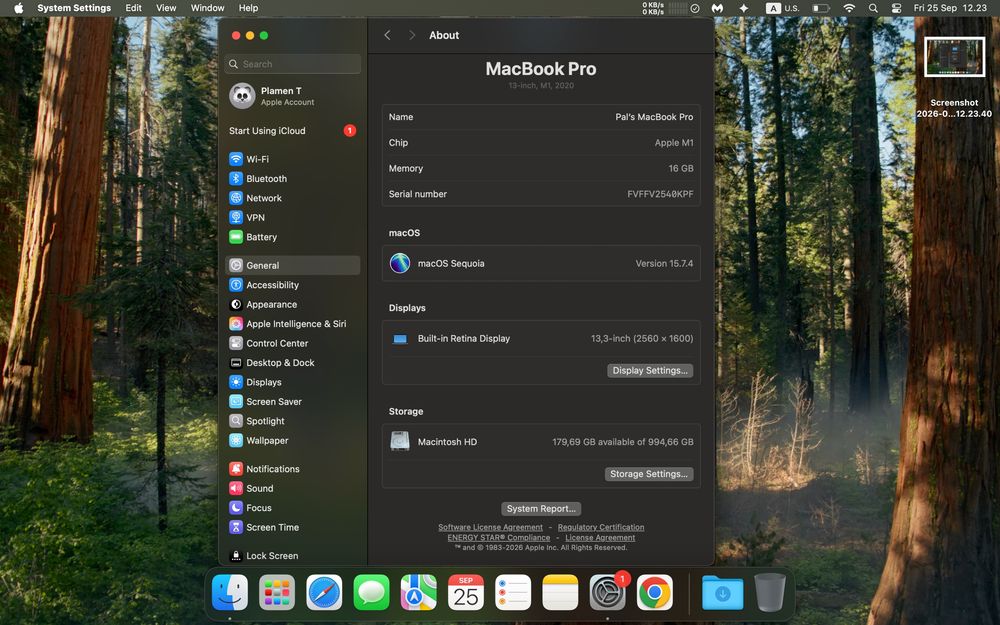Launch Finder from the Dock
This screenshot has height=625, width=1000.
click(x=230, y=592)
